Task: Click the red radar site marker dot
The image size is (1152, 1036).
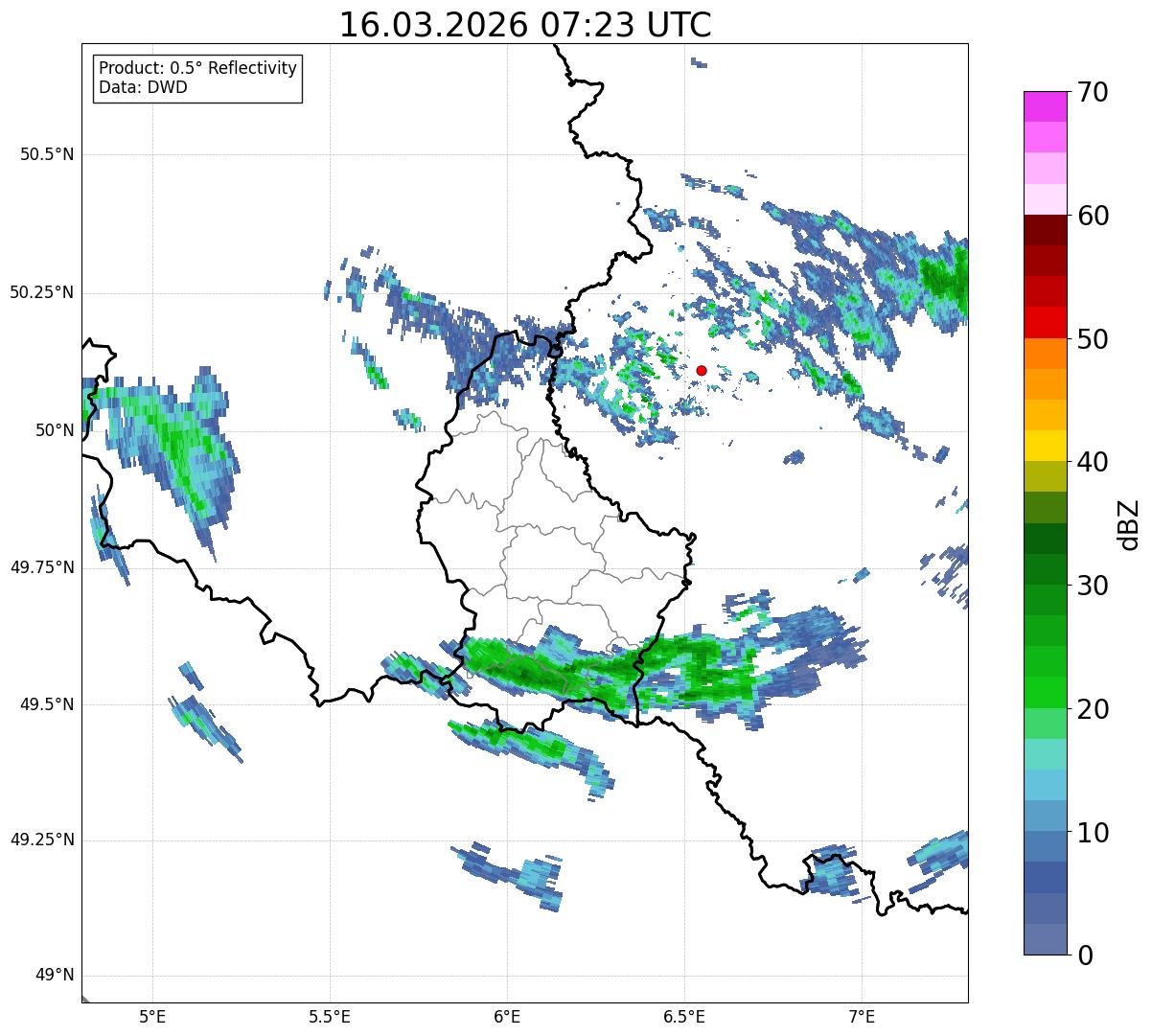Action: click(x=702, y=370)
